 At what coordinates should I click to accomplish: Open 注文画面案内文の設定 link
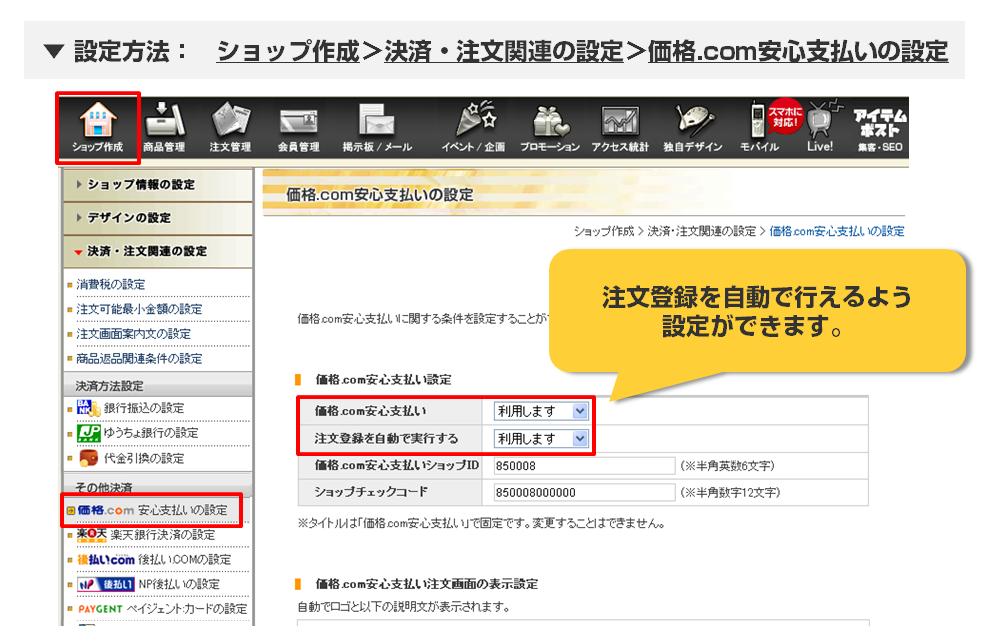(133, 334)
